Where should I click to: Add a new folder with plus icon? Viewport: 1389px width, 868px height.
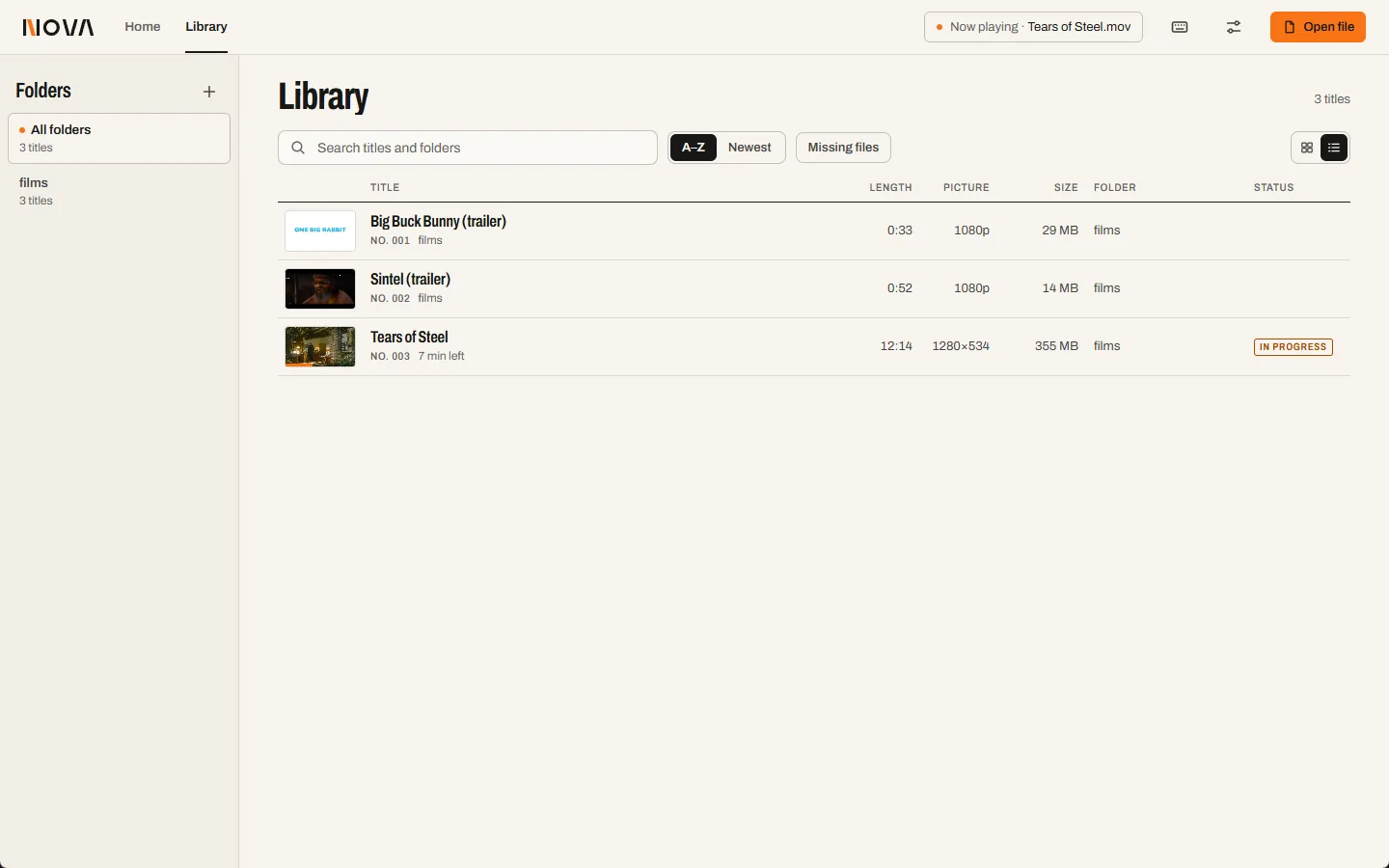point(209,92)
